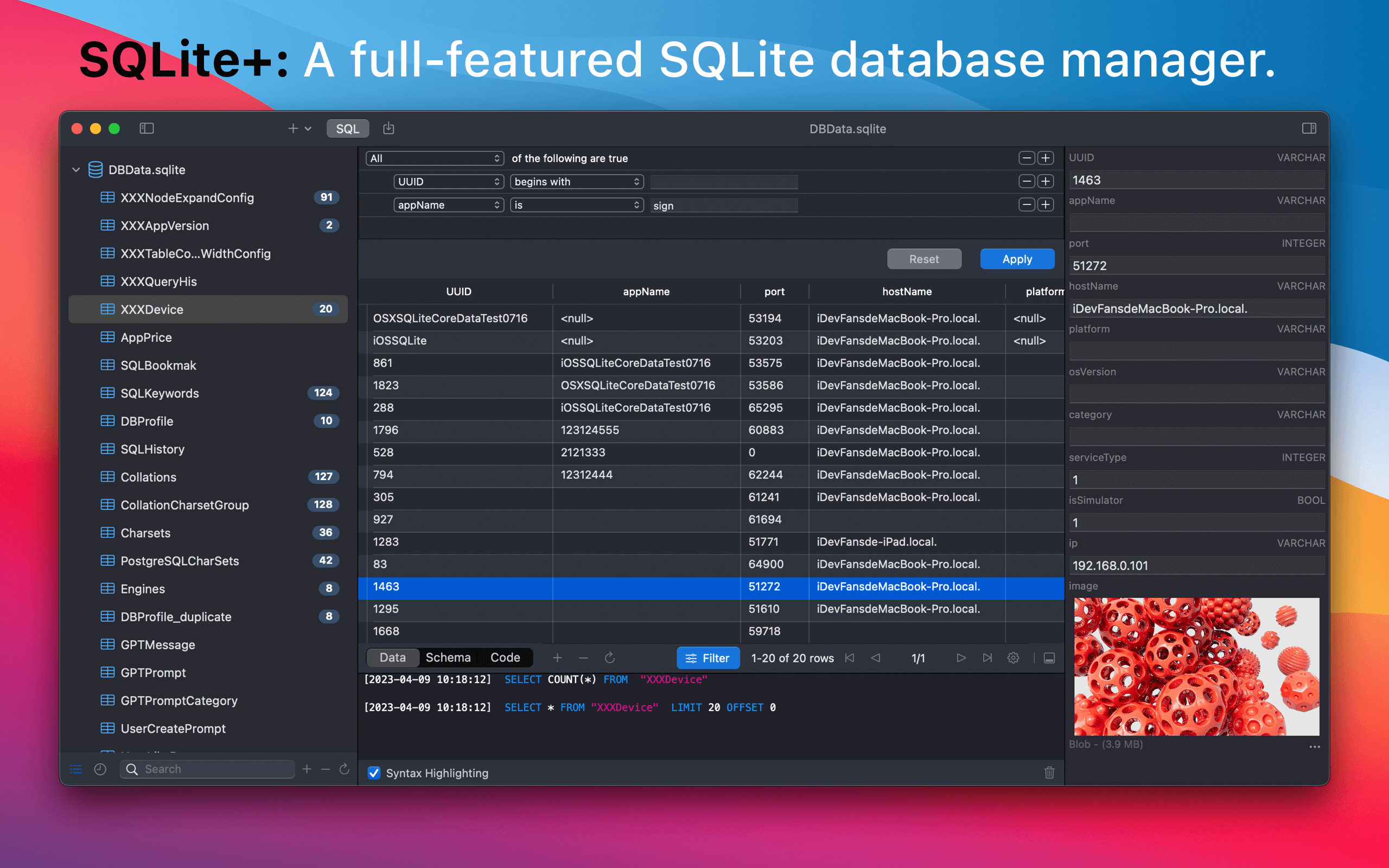Open the UUID column dropdown in filter
Viewport: 1389px width, 868px height.
tap(448, 181)
